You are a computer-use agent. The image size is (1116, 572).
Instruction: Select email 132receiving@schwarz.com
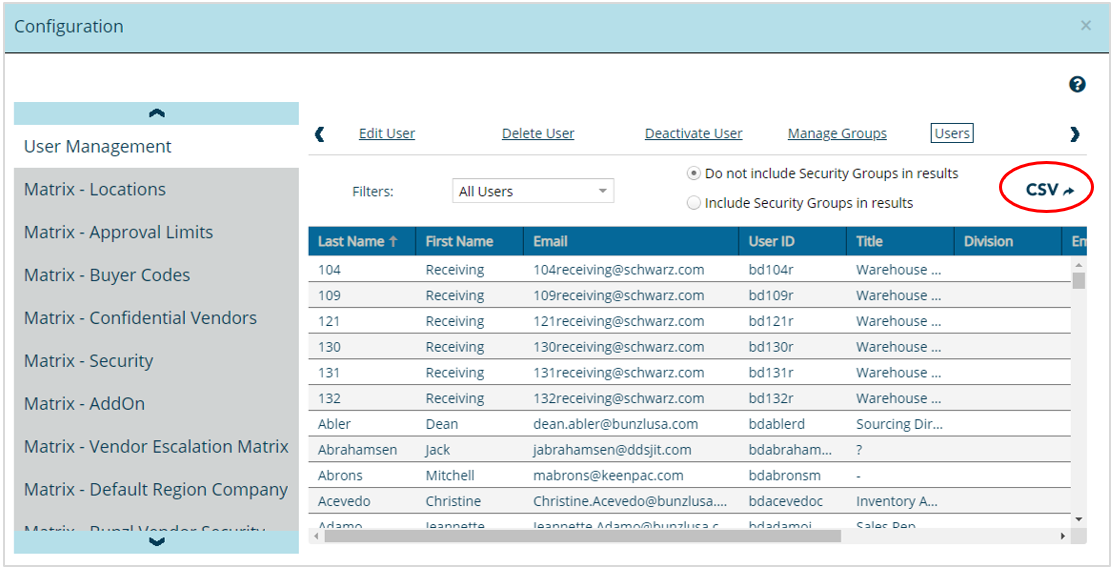pos(618,398)
